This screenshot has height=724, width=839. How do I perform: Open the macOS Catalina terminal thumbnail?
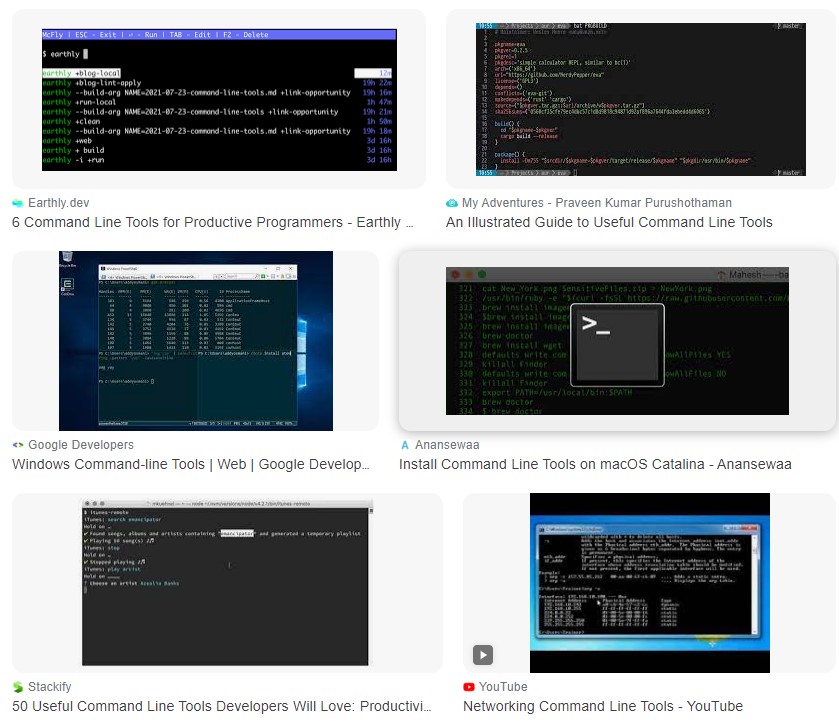(x=617, y=341)
